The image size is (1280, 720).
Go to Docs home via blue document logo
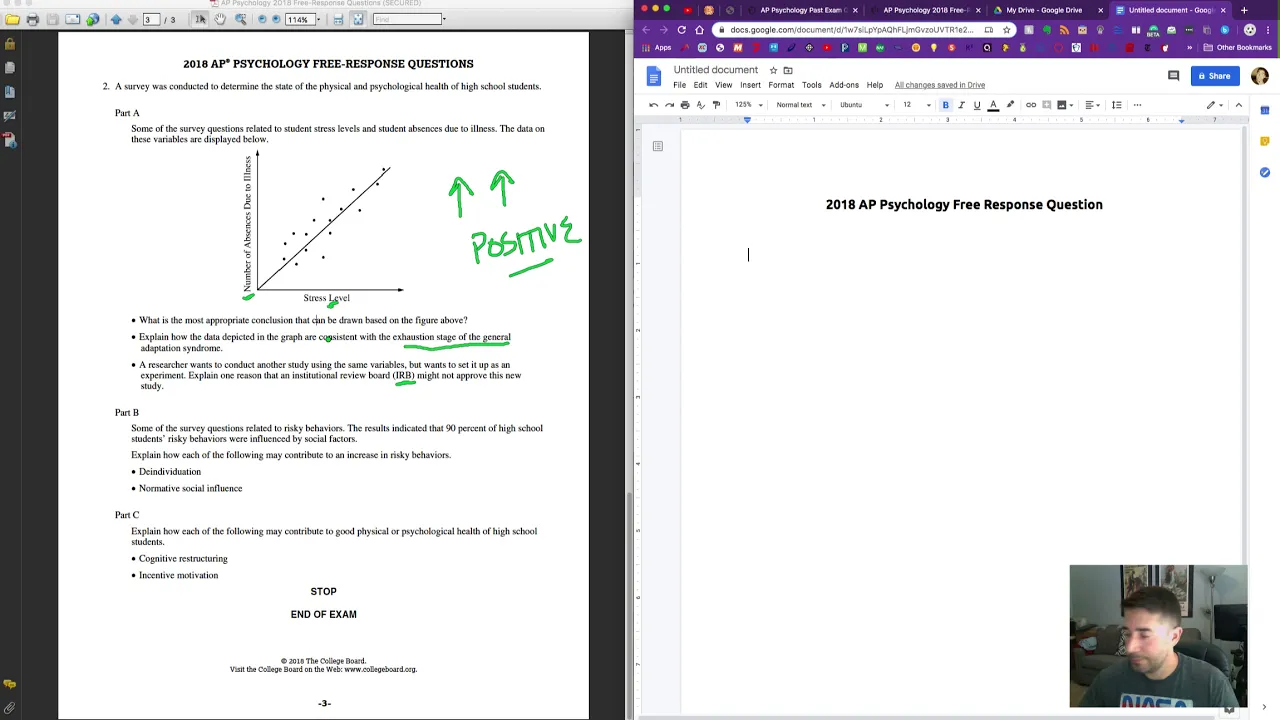[654, 76]
